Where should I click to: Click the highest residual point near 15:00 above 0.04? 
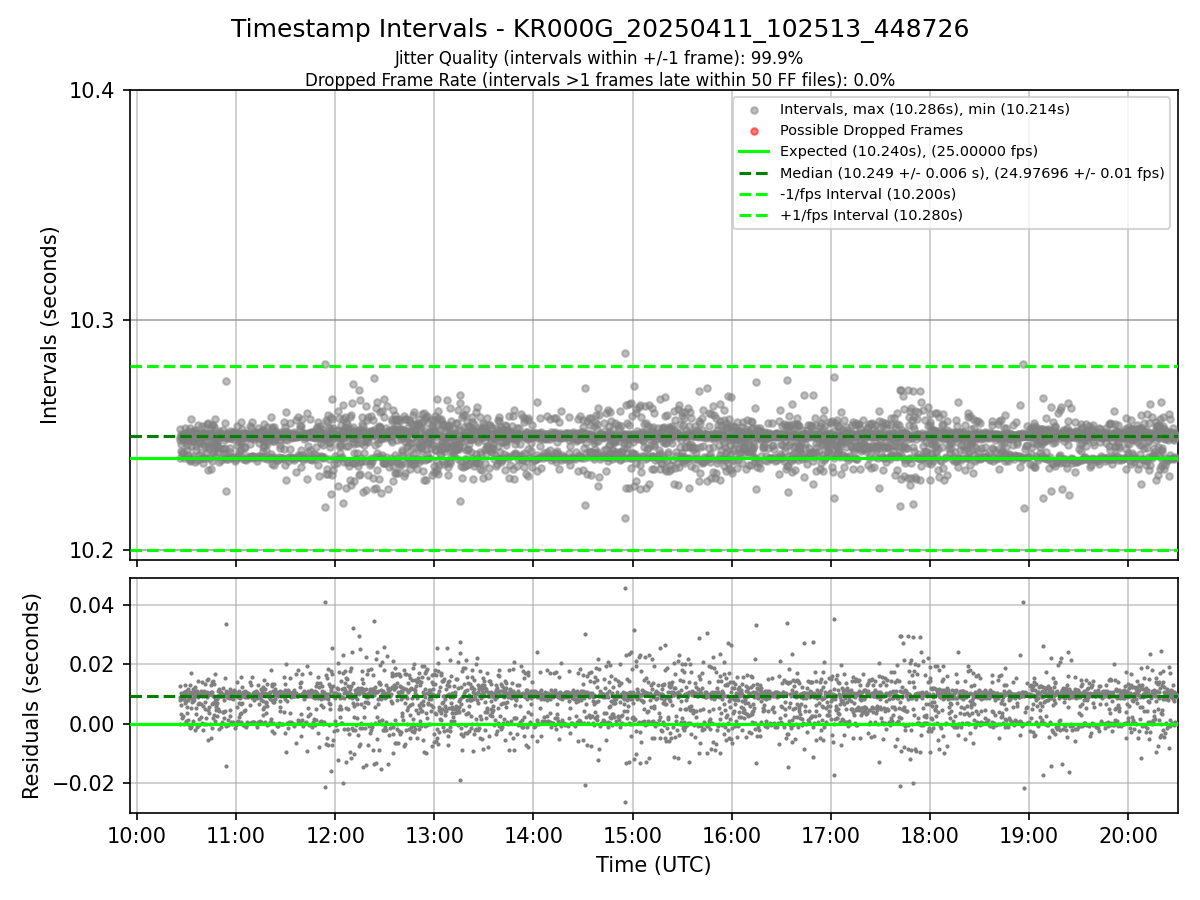[x=625, y=588]
